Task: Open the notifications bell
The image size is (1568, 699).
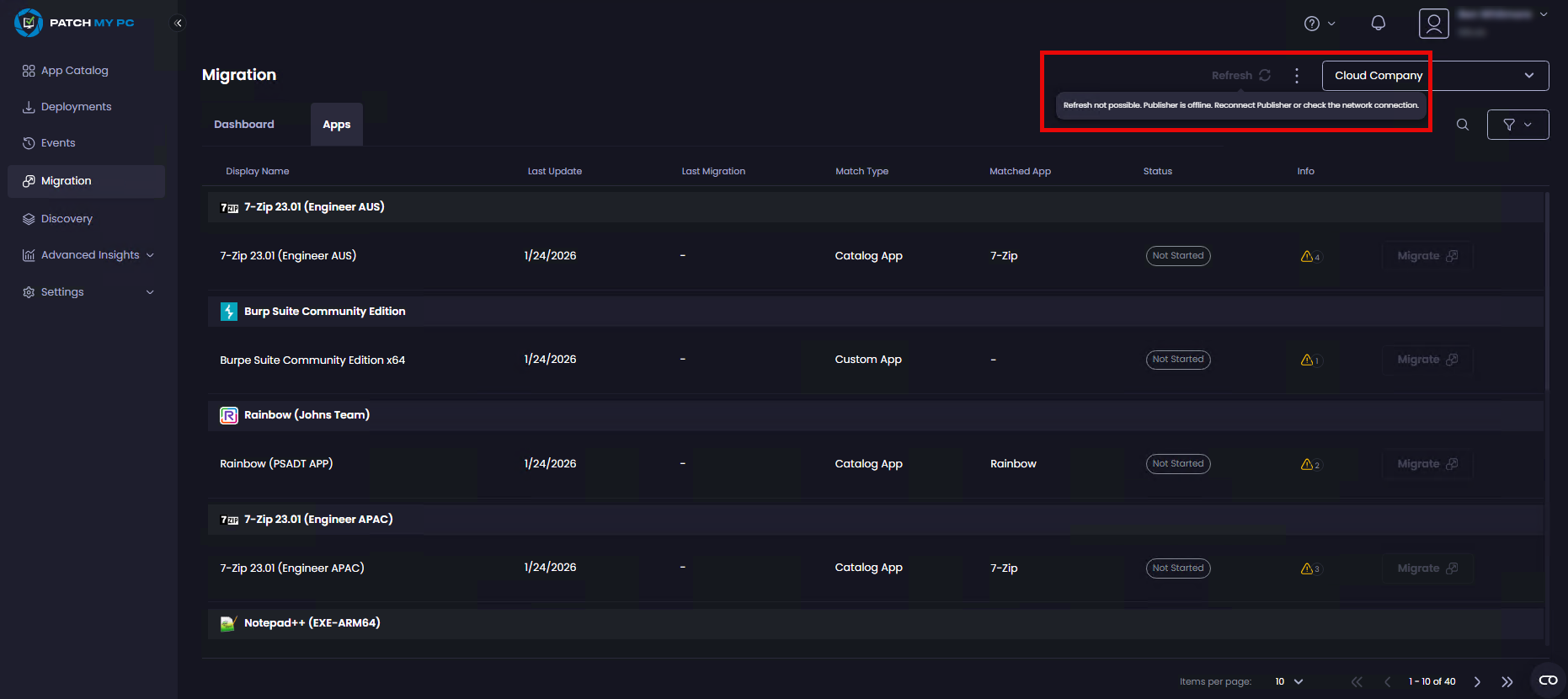Action: [1378, 24]
